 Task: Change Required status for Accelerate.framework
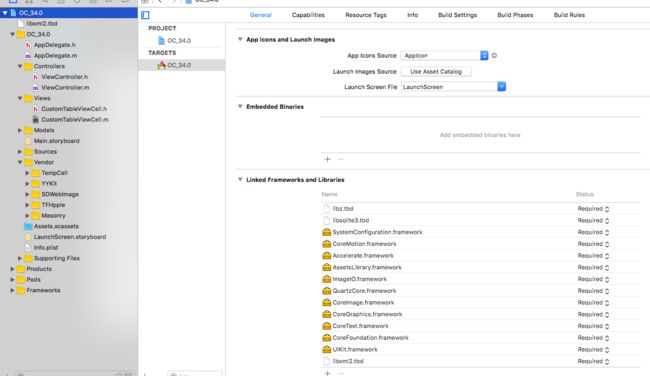pyautogui.click(x=593, y=256)
